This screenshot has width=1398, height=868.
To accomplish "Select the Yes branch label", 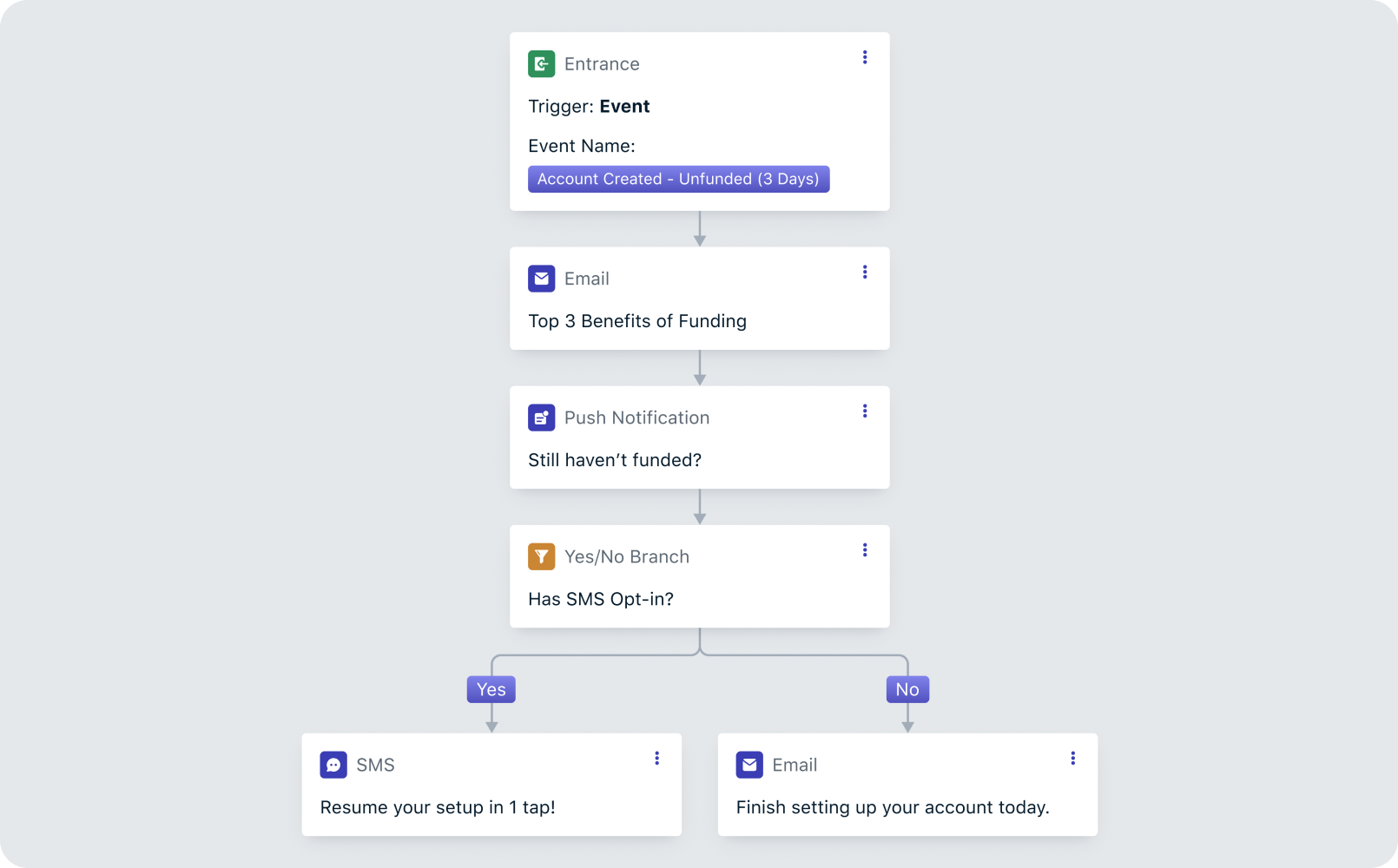I will pyautogui.click(x=491, y=689).
